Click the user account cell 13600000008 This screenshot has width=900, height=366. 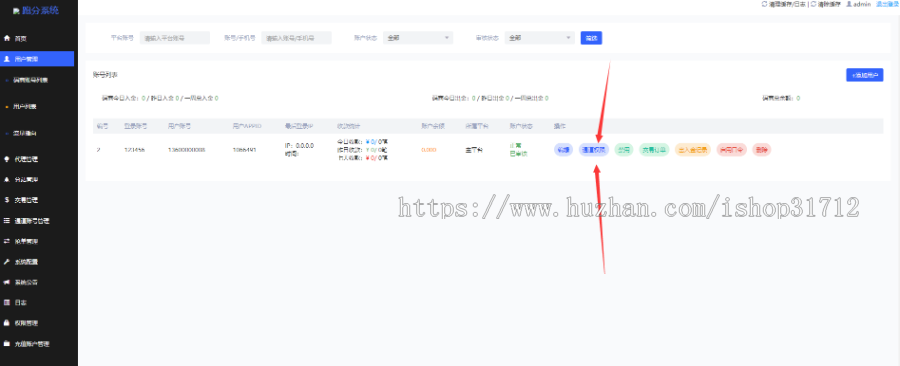click(187, 150)
